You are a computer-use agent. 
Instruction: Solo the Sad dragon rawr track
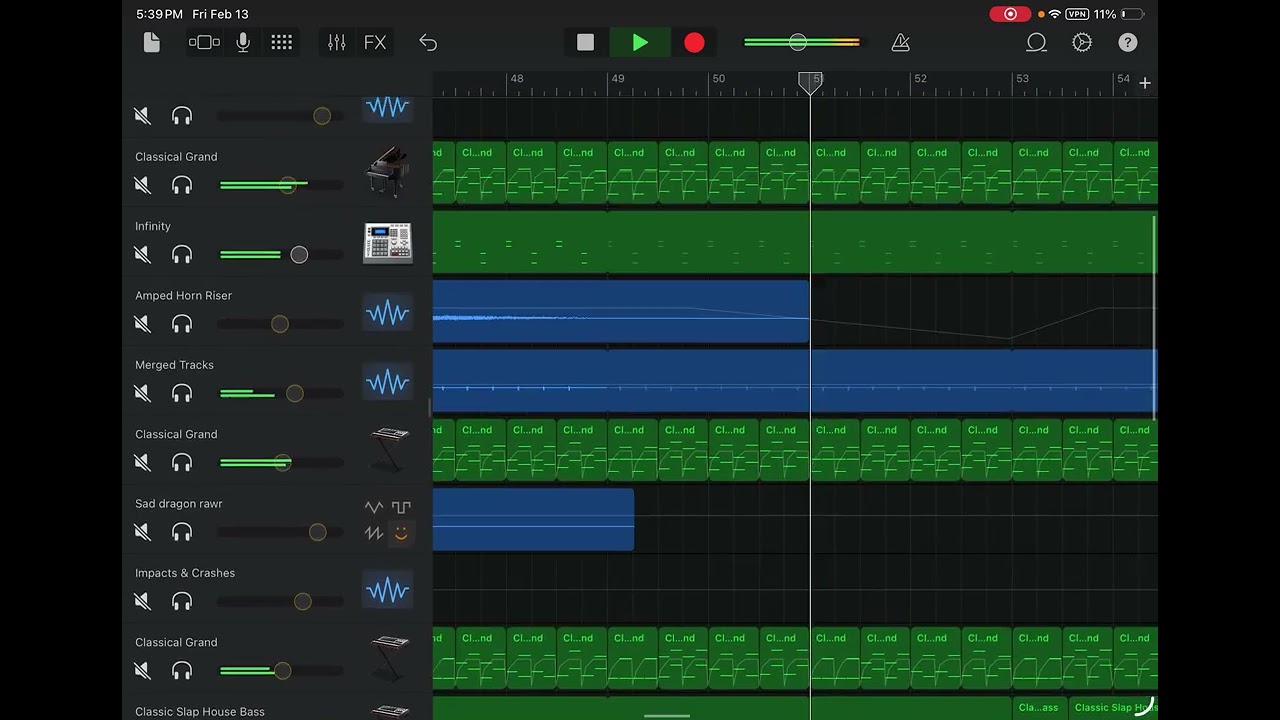182,532
